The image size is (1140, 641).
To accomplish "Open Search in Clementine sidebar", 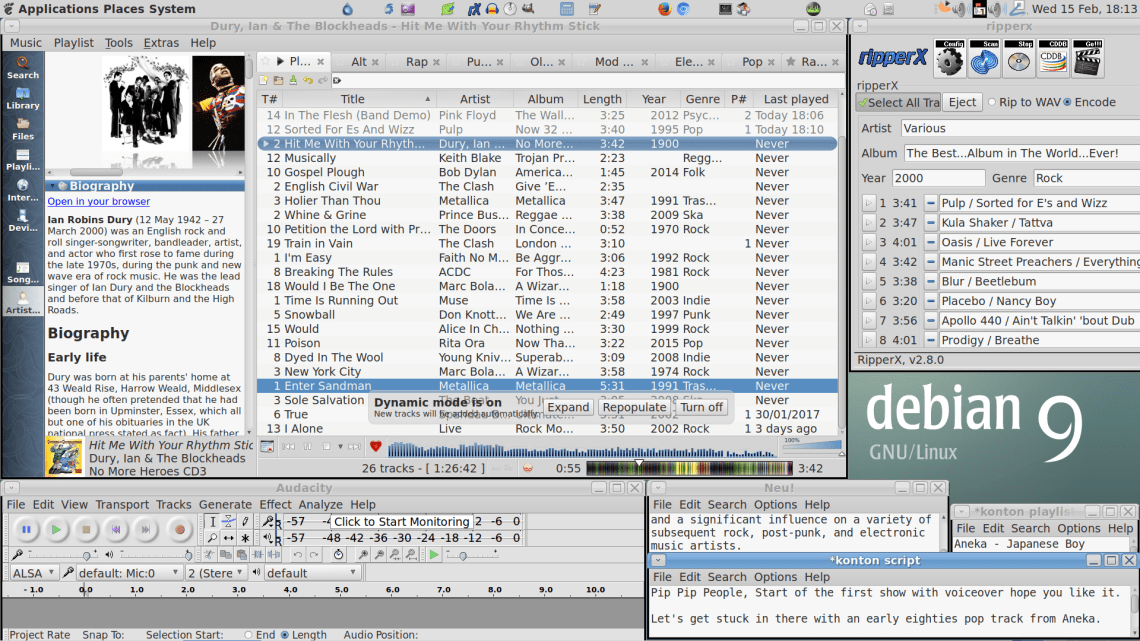I will point(22,67).
